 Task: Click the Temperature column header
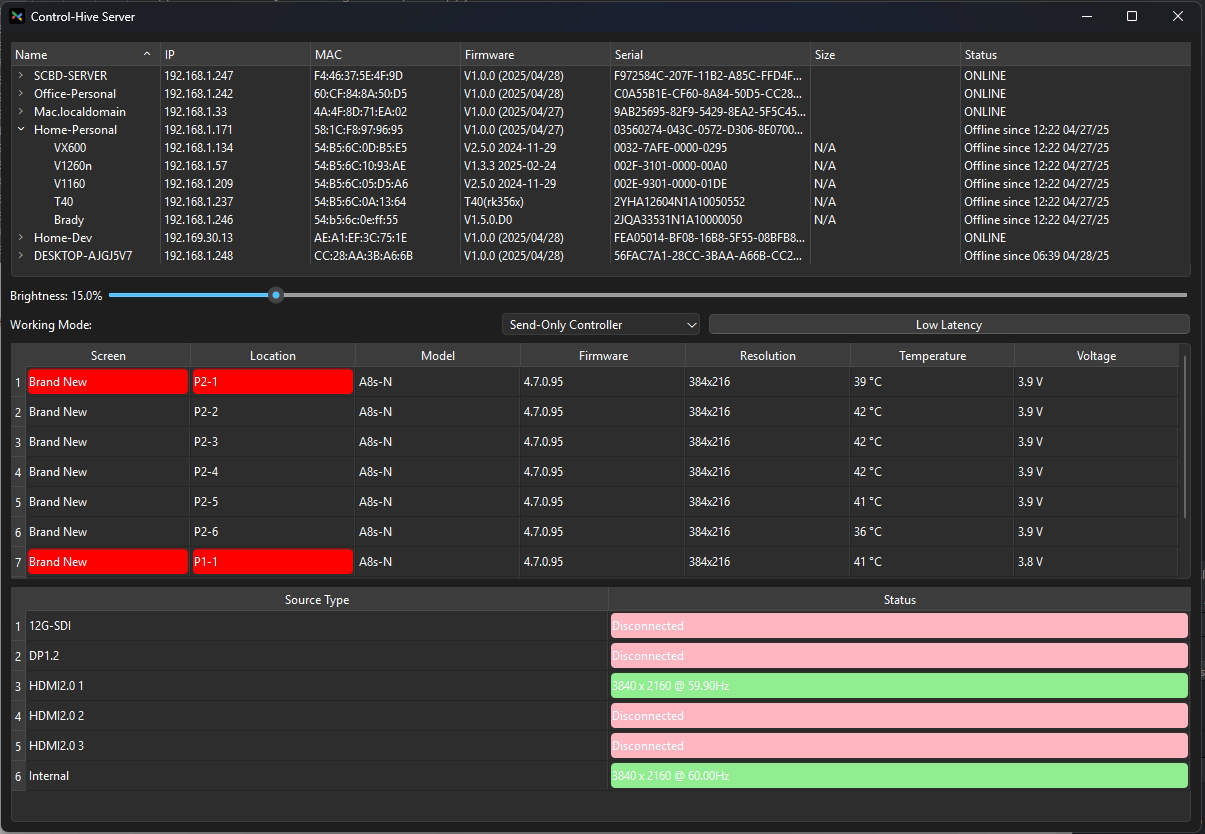932,356
